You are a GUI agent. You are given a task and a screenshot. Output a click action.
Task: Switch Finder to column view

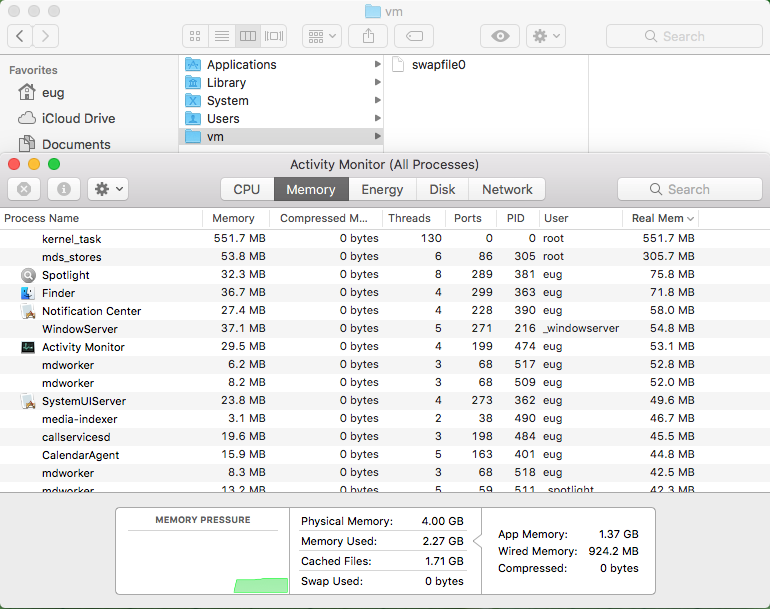248,36
